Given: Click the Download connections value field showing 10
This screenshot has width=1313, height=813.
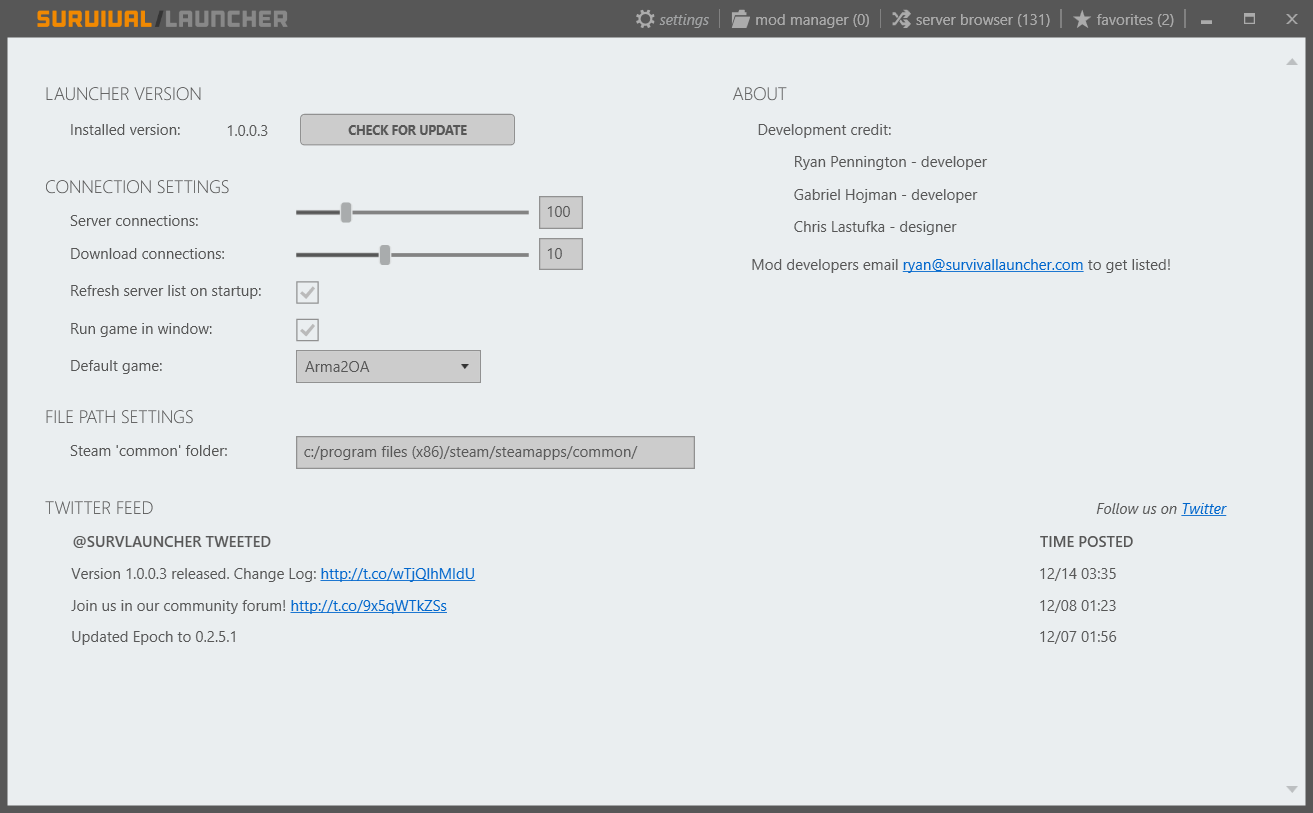Looking at the screenshot, I should 560,254.
